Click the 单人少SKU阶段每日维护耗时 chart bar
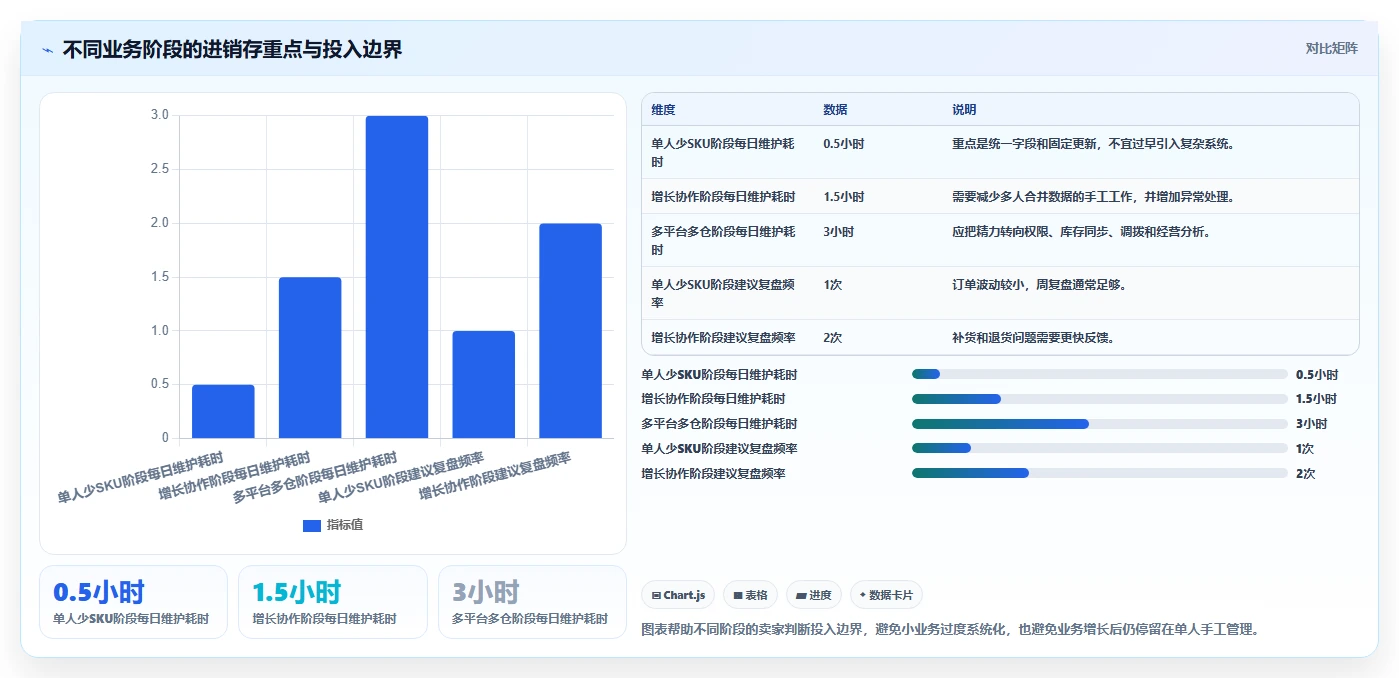Viewport: 1399px width, 678px height. click(x=223, y=411)
